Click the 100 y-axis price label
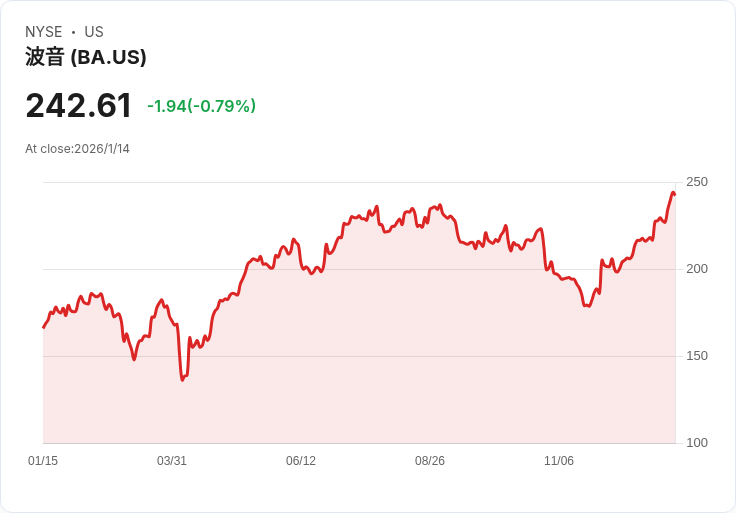This screenshot has width=736, height=513. coord(696,443)
